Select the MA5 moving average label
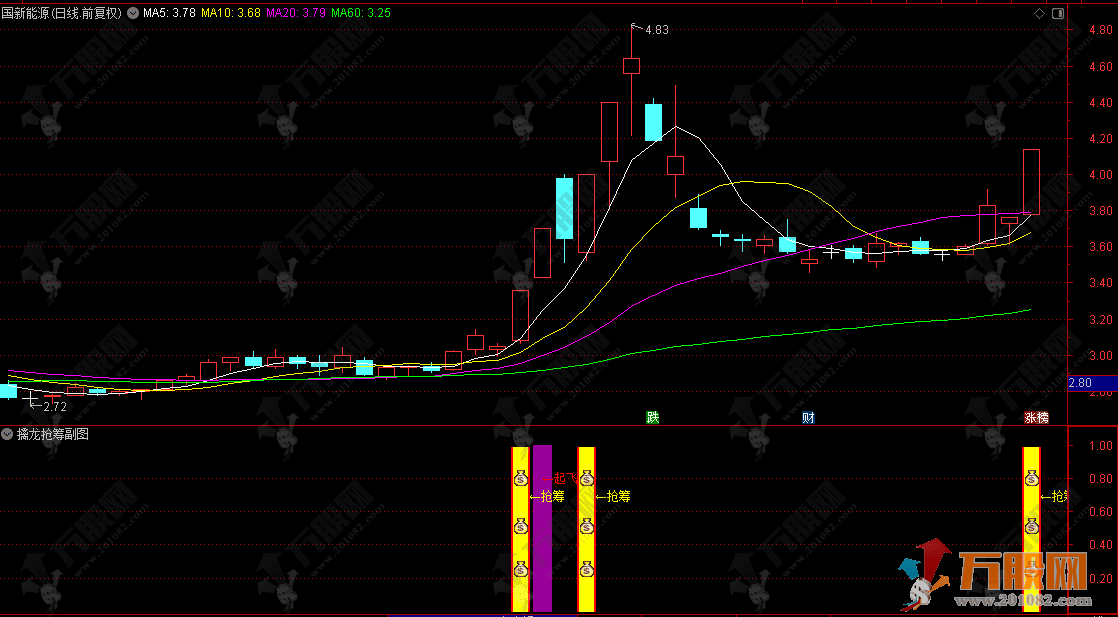Screen dimensions: 1118x617 [169, 13]
